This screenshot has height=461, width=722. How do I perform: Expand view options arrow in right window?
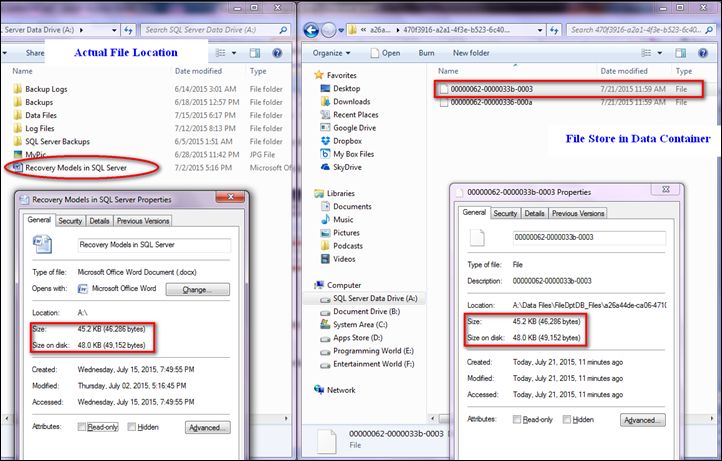pos(659,53)
